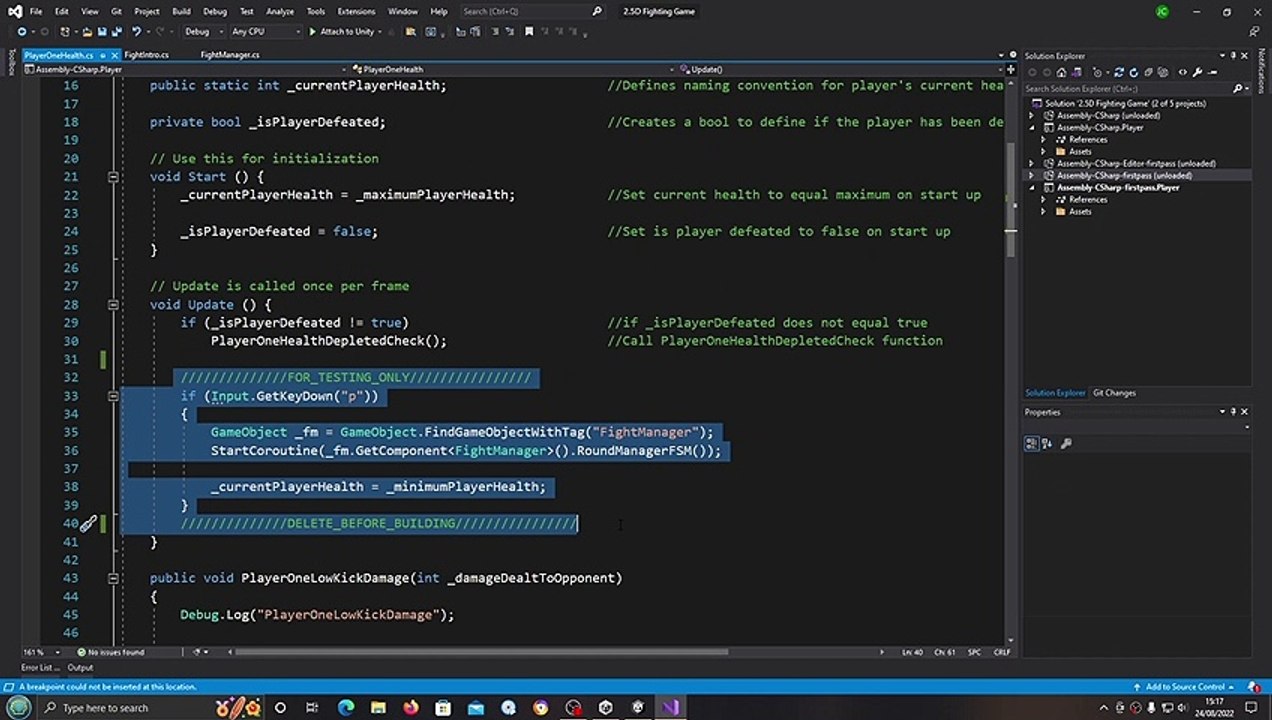
Task: Open the Any CPU platform dropdown
Action: [265, 31]
